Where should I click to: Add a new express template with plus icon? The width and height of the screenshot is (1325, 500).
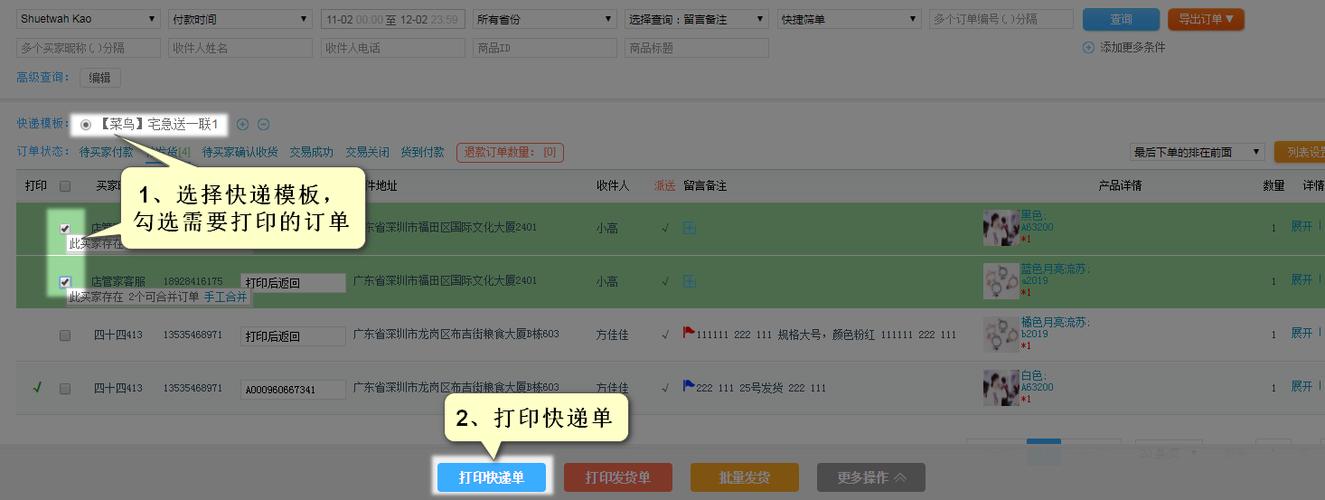coord(243,124)
